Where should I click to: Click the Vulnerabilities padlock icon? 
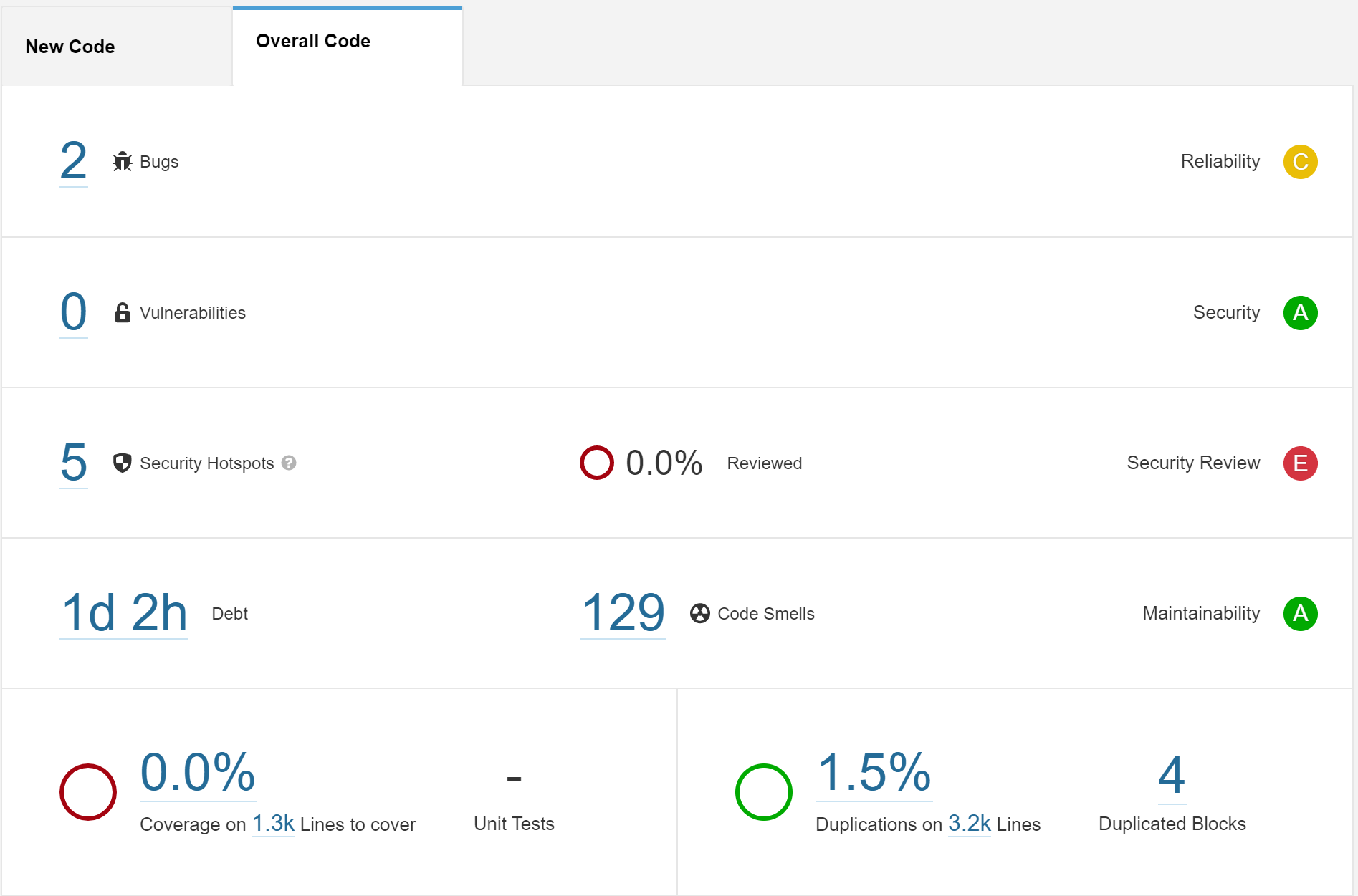pyautogui.click(x=122, y=312)
